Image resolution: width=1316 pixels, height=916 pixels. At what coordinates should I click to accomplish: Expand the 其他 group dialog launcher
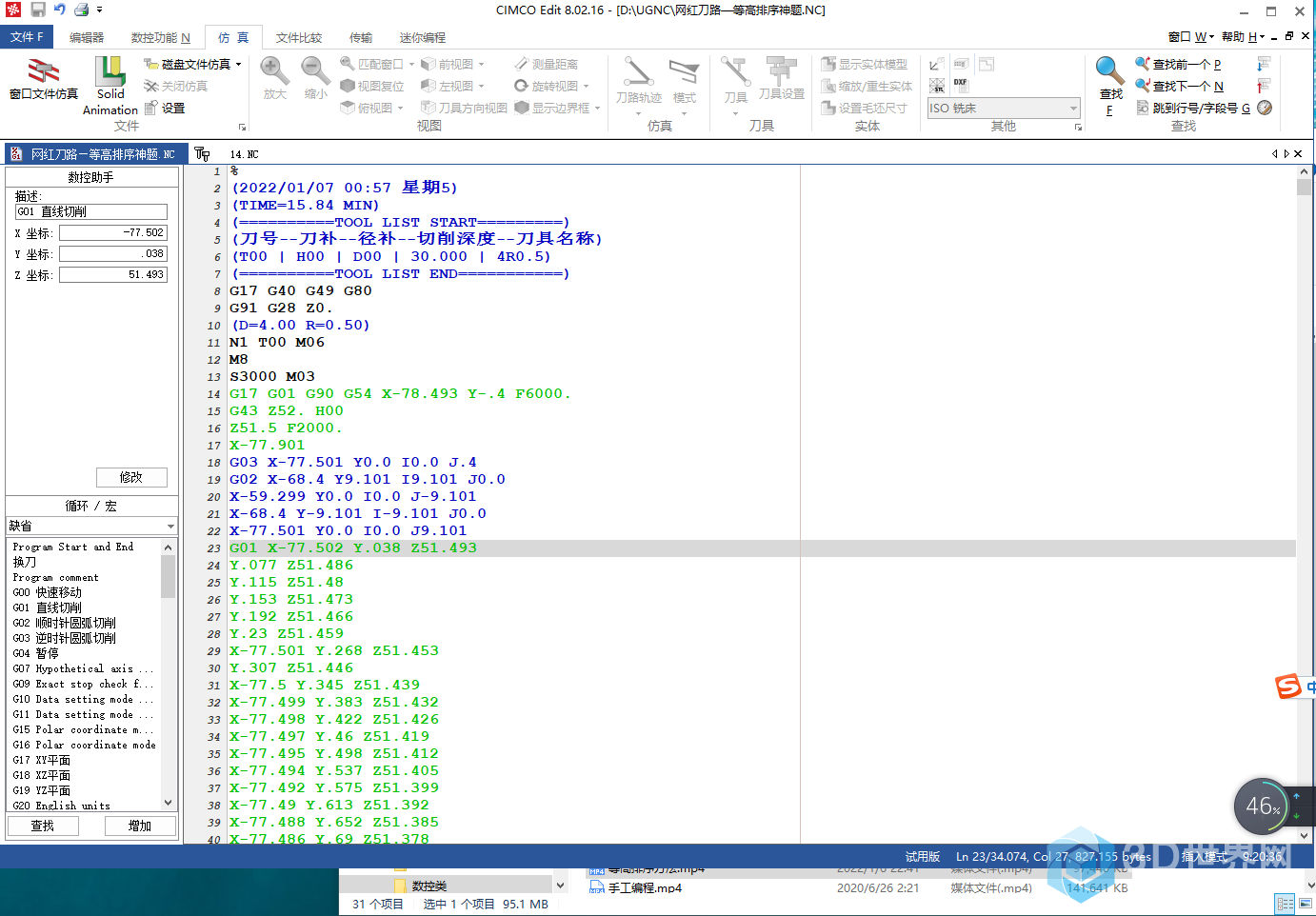pyautogui.click(x=1078, y=127)
